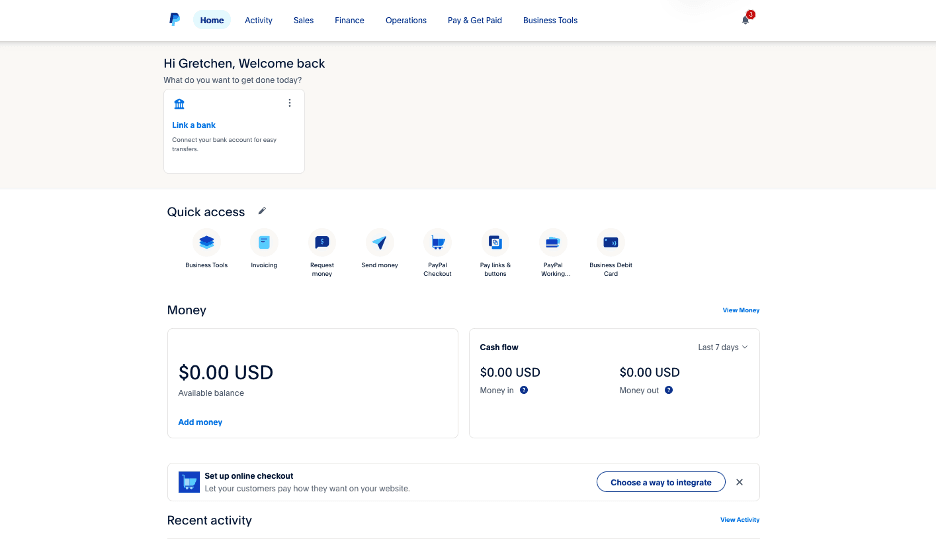Screen dimensions: 936x558
Task: Click the Link a bank link
Action: [x=194, y=125]
